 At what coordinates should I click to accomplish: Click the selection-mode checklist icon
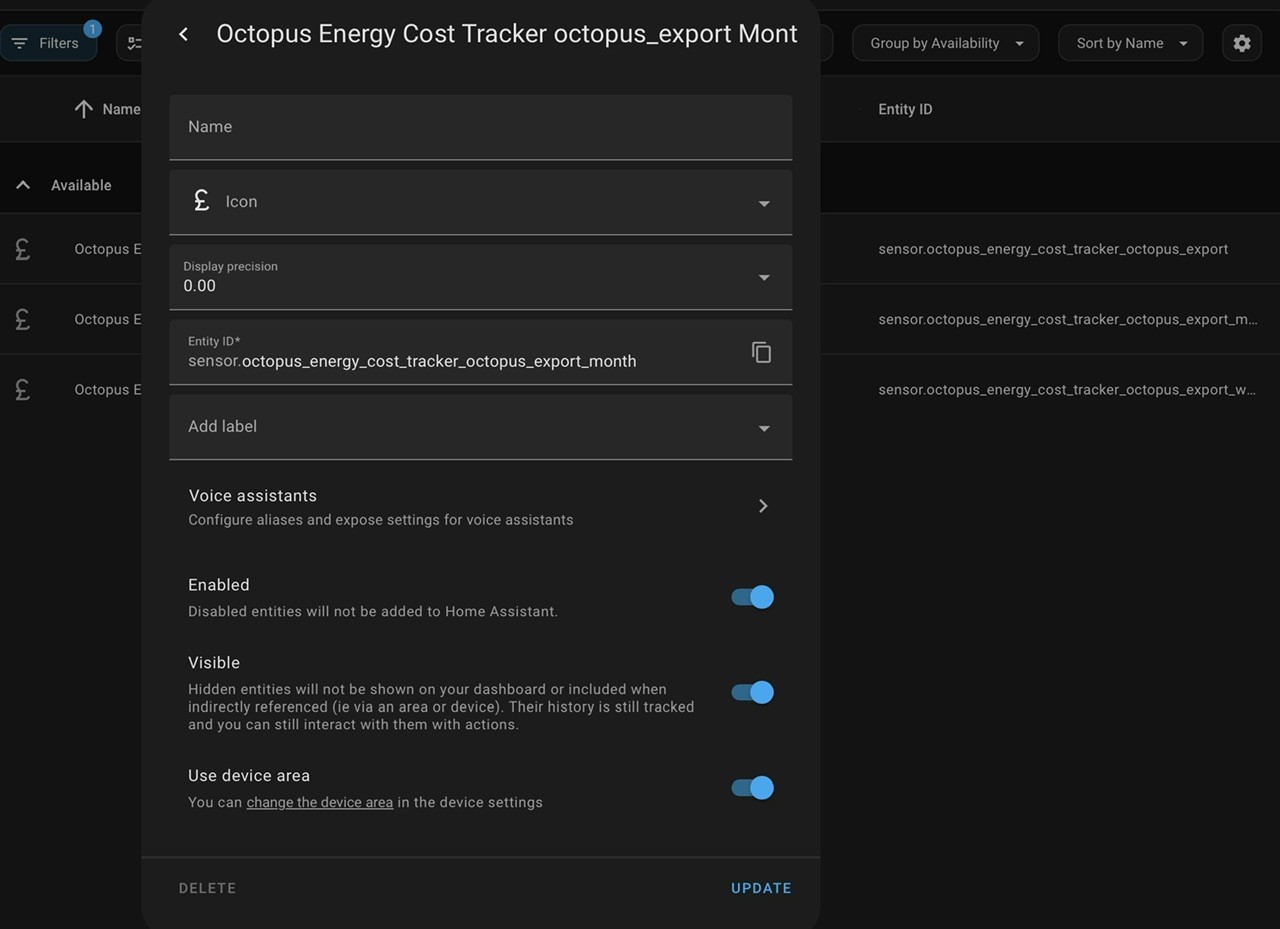coord(134,43)
